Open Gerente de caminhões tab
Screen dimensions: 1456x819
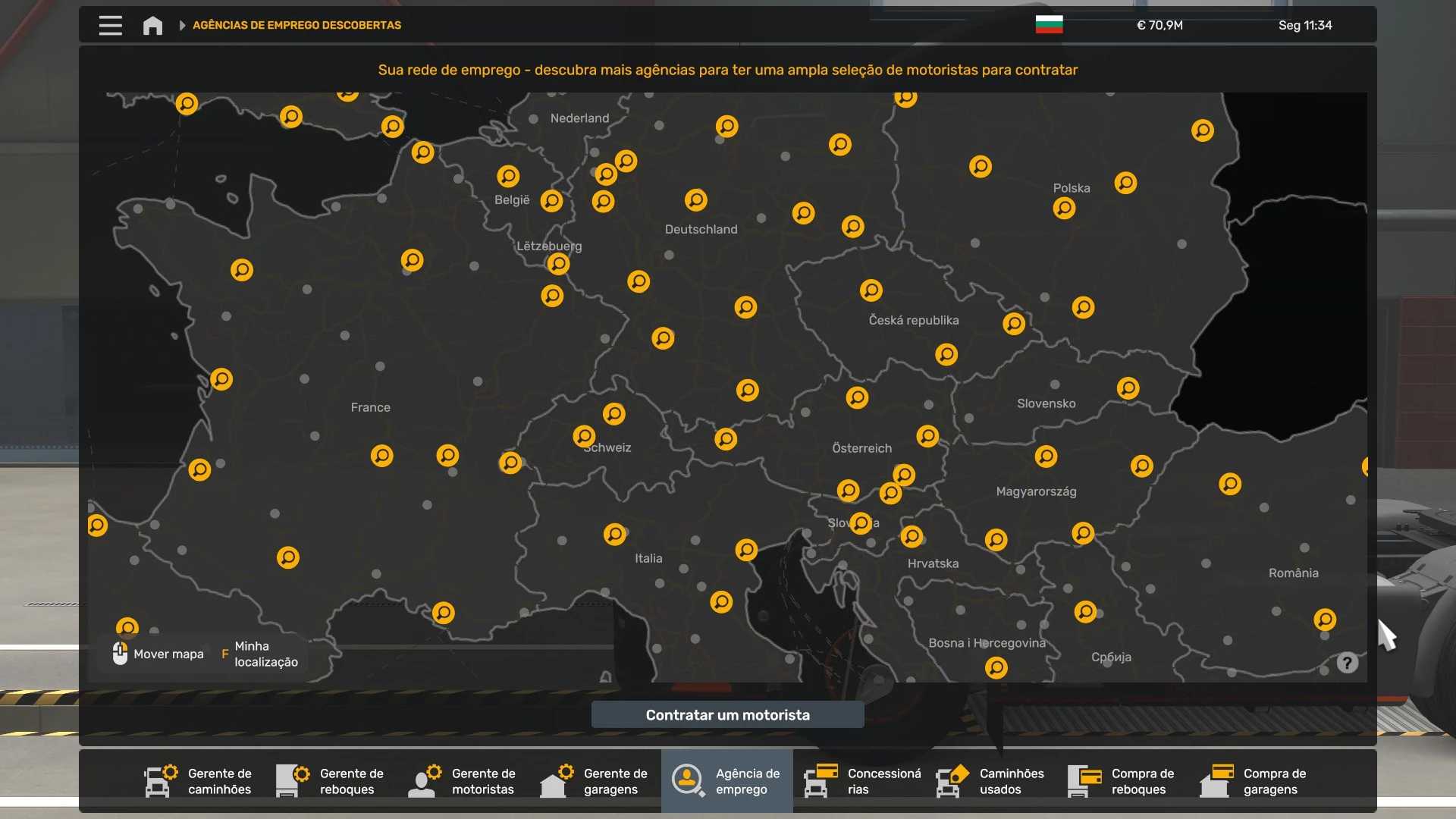click(200, 781)
